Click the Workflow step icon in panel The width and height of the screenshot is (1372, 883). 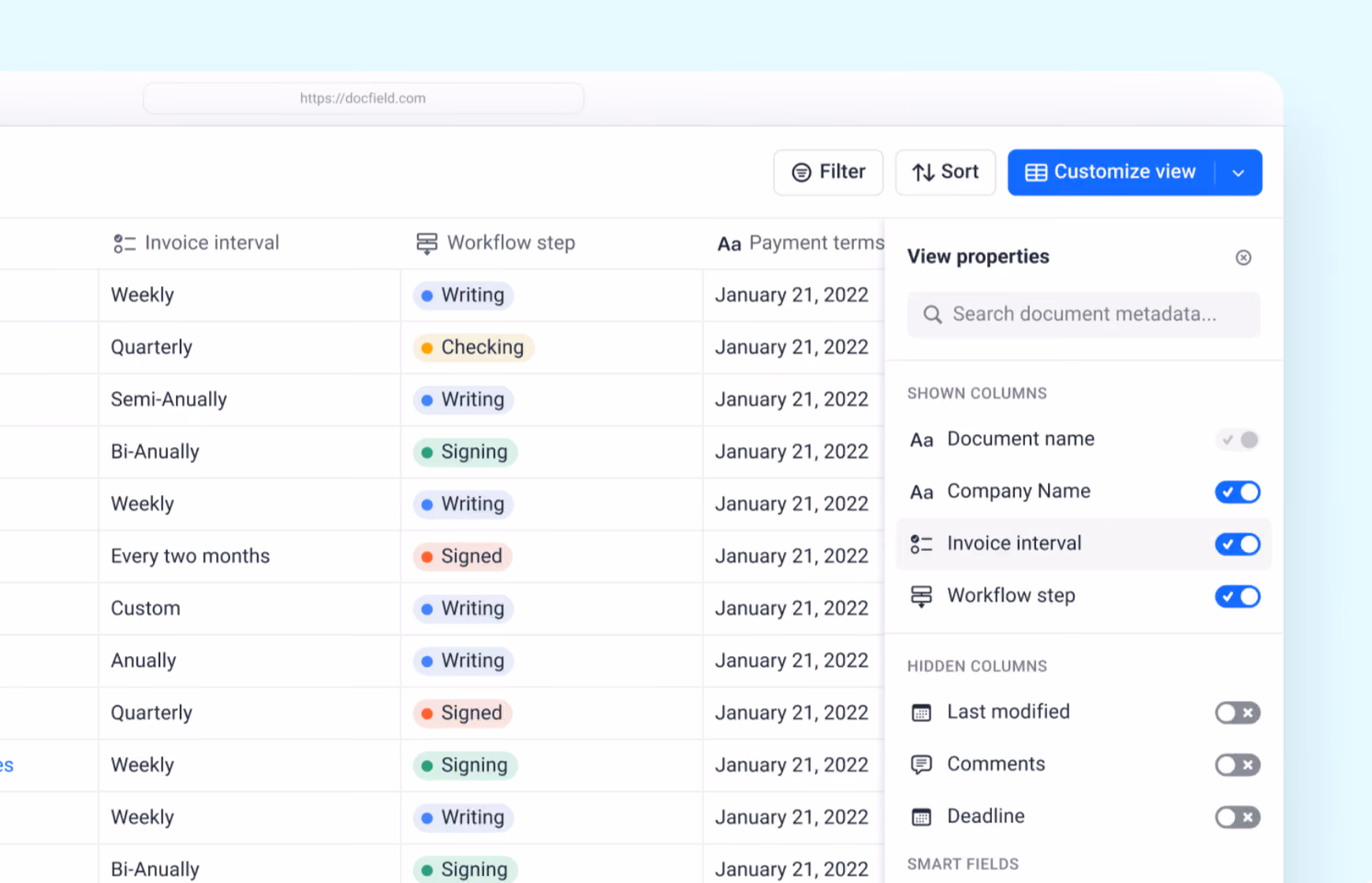[x=921, y=596]
